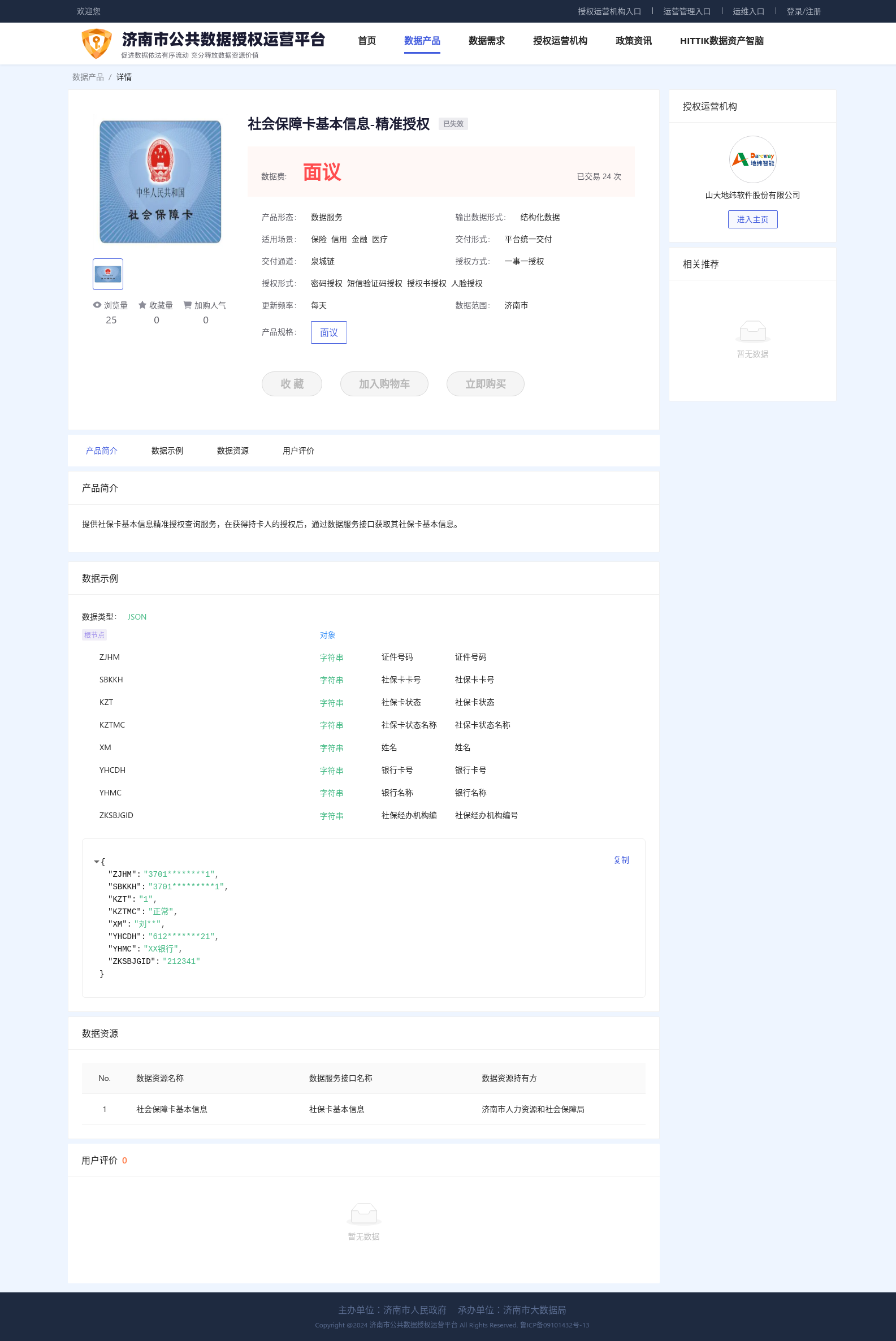The height and width of the screenshot is (1341, 896).
Task: Click the star icon next to 收藏量
Action: coord(142,305)
